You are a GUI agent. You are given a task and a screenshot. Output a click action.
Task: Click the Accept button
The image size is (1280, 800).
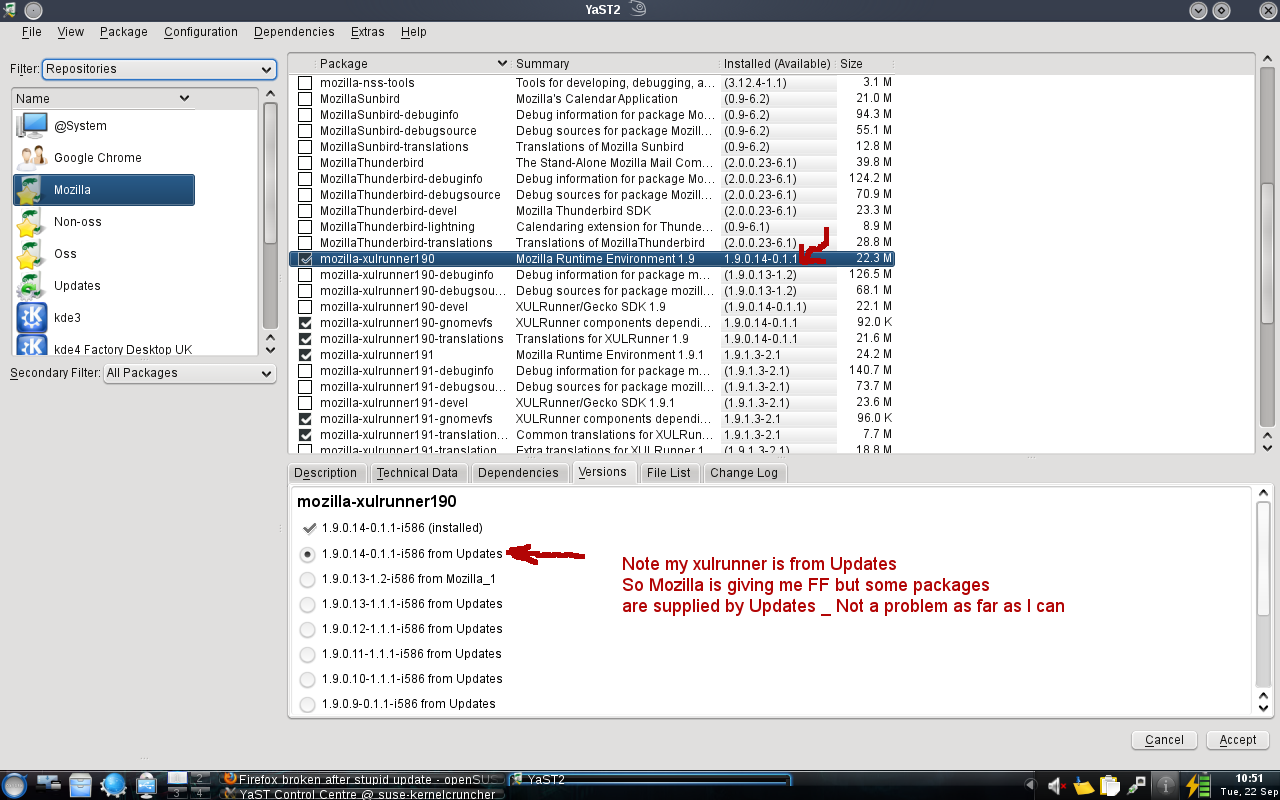click(x=1237, y=740)
